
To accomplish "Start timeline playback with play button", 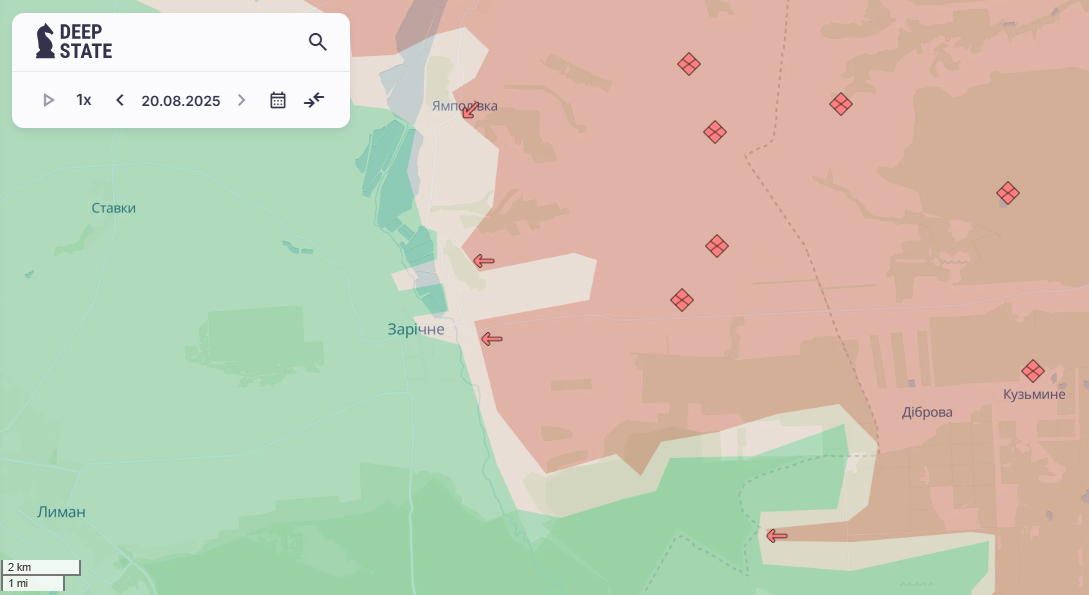I will (x=48, y=100).
